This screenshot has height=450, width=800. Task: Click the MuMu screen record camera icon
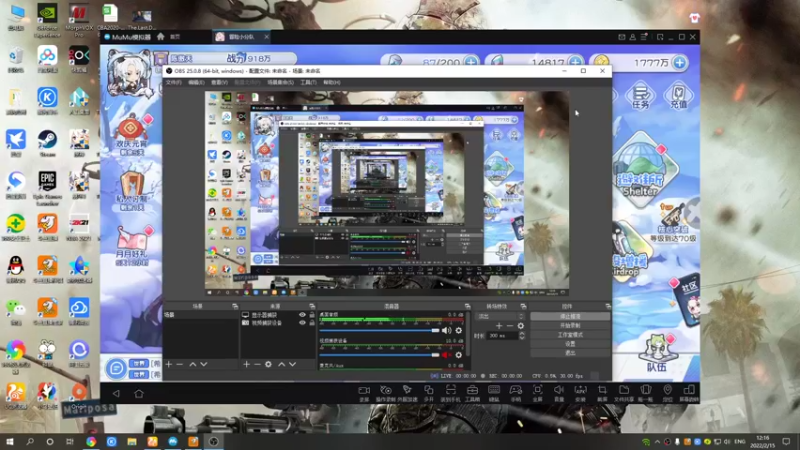point(364,392)
